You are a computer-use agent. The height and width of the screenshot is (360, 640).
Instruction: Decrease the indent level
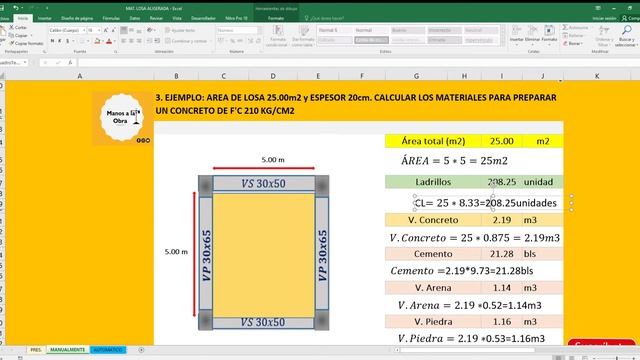149,41
